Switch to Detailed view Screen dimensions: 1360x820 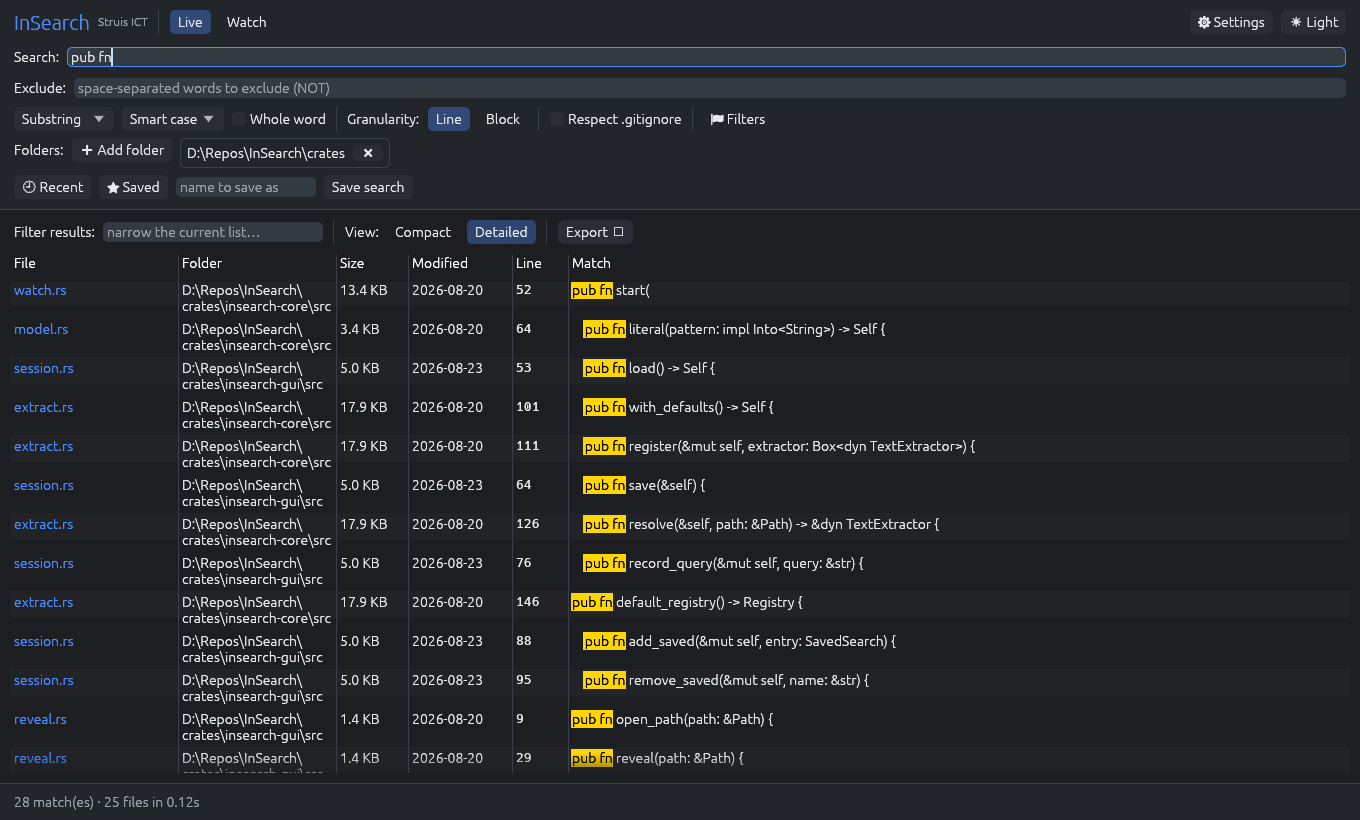pyautogui.click(x=501, y=232)
